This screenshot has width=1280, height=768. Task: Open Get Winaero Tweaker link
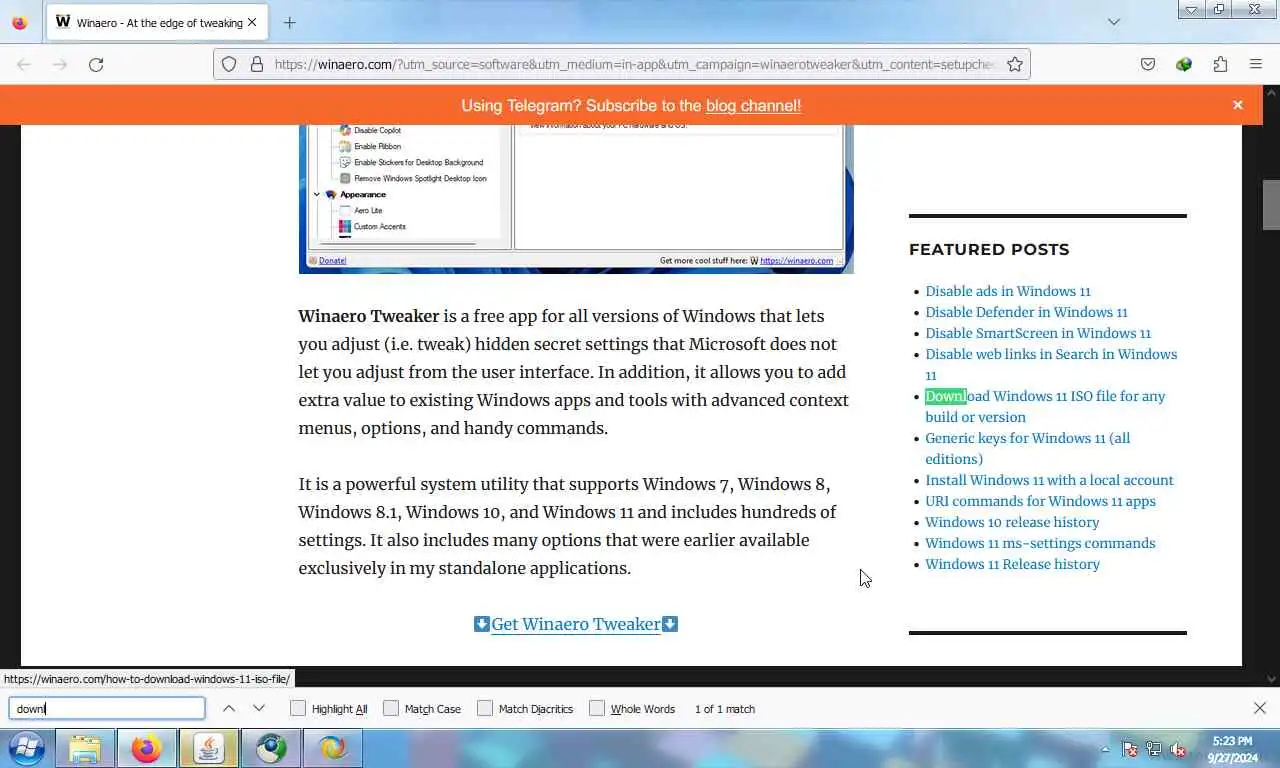(576, 624)
